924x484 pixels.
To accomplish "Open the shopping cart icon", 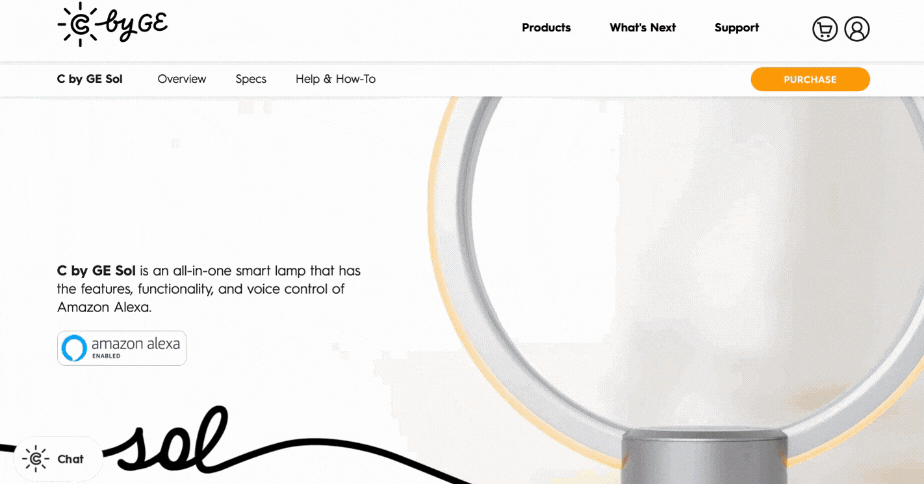I will pyautogui.click(x=824, y=28).
